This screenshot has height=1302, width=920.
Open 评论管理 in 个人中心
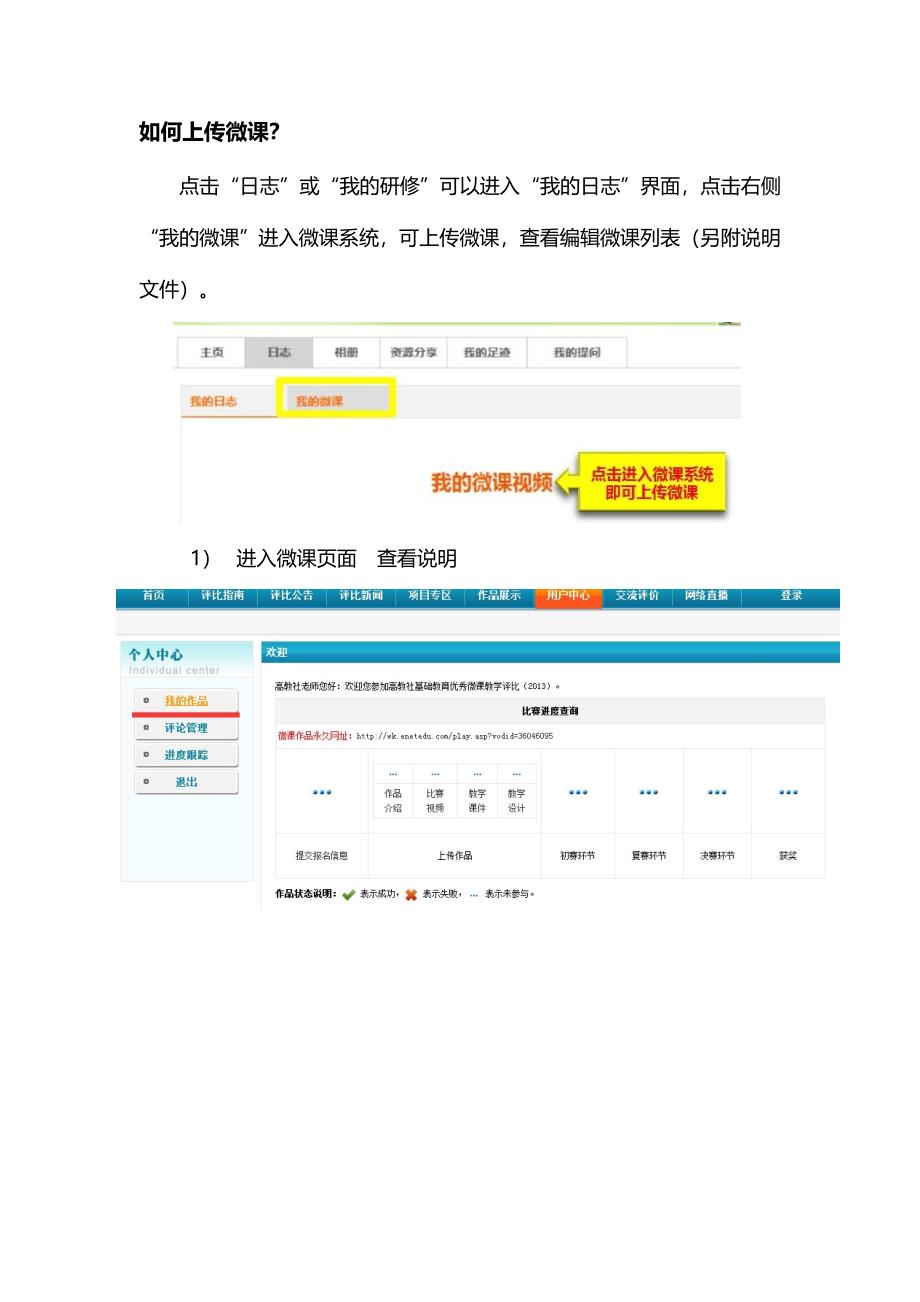pyautogui.click(x=186, y=728)
